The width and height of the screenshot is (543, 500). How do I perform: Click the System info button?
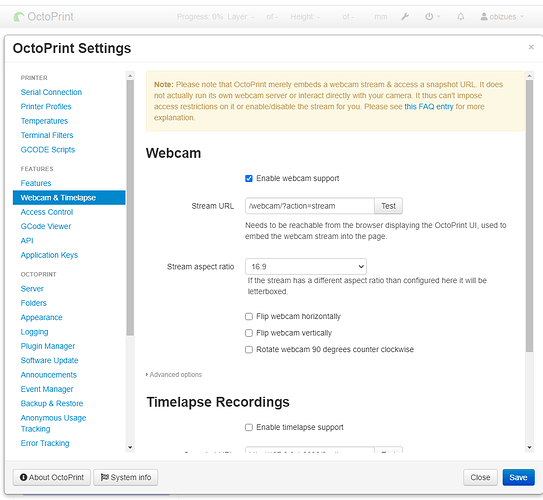point(126,477)
